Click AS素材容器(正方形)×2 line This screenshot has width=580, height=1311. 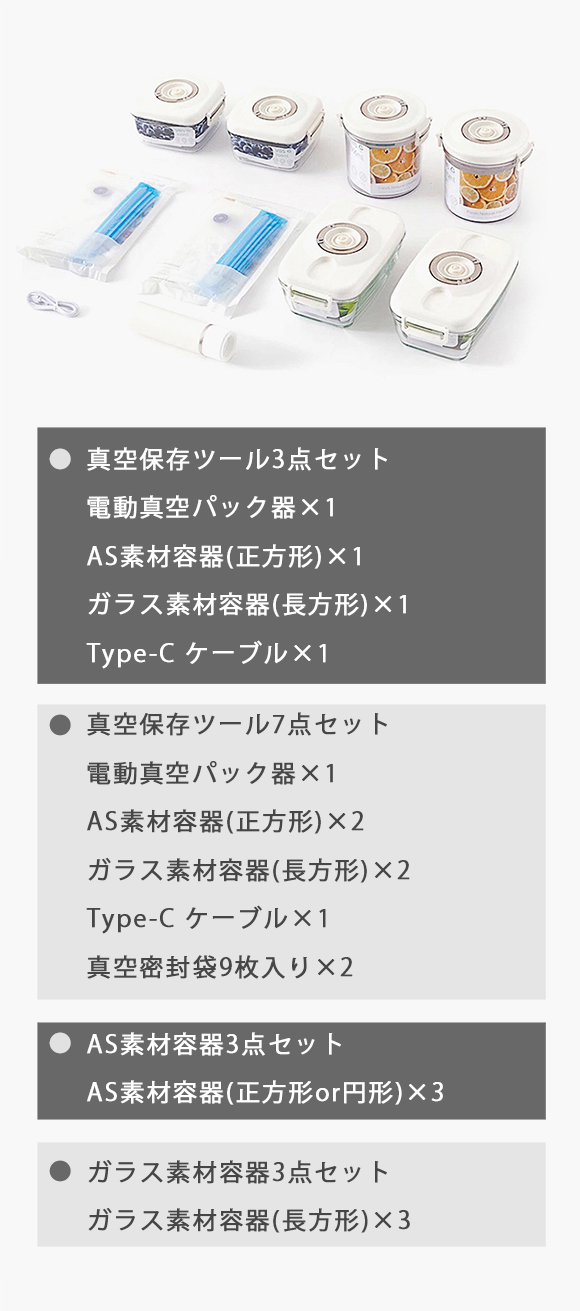point(225,821)
